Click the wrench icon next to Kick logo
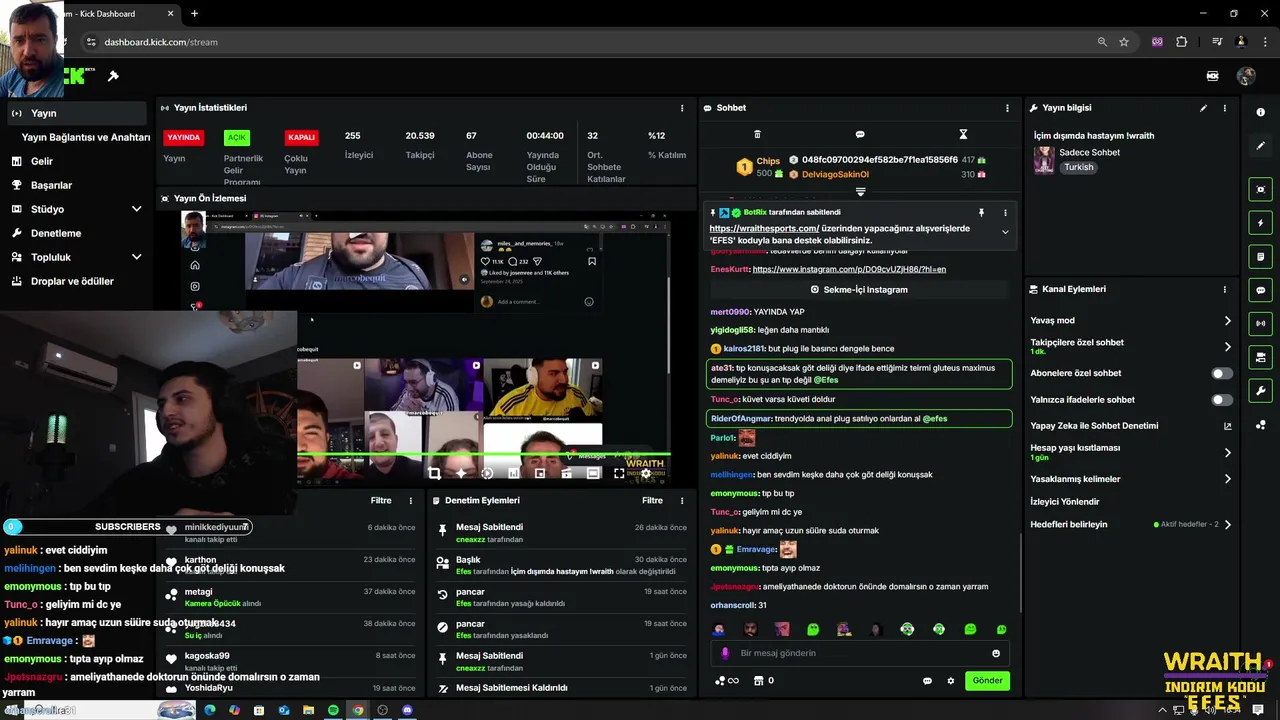The width and height of the screenshot is (1280, 720). coord(113,76)
